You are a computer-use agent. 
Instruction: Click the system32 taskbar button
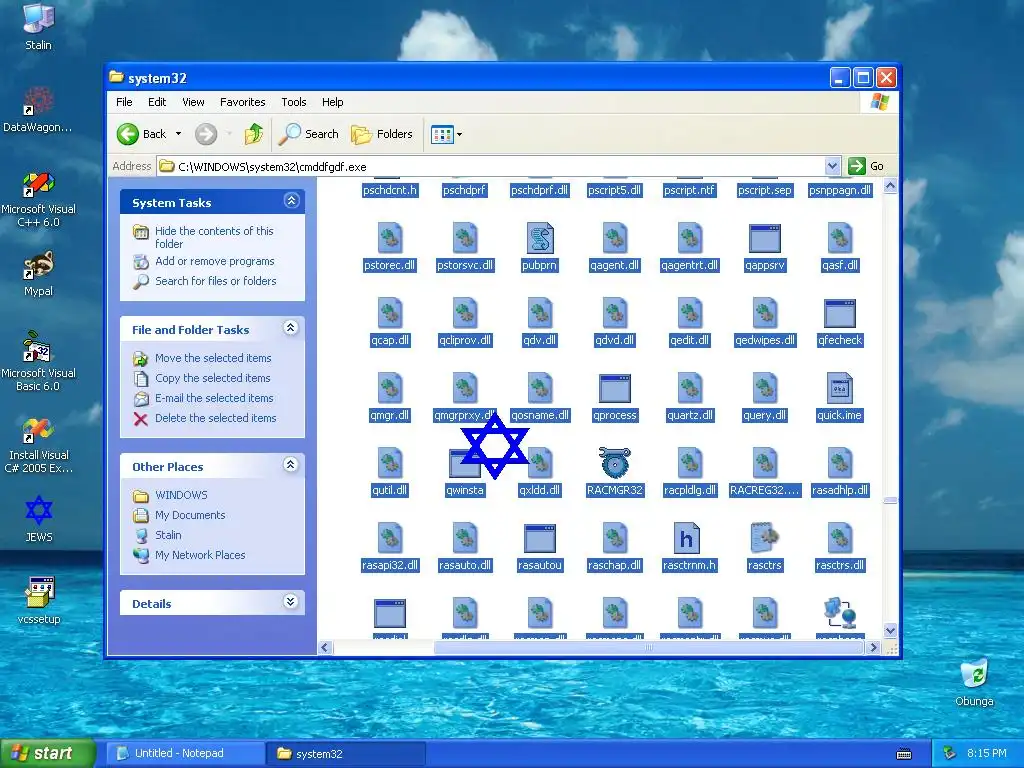click(x=346, y=754)
